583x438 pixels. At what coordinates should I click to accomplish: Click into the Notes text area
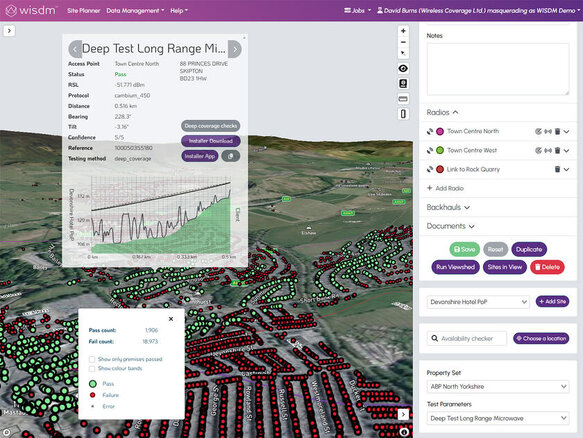pos(498,69)
